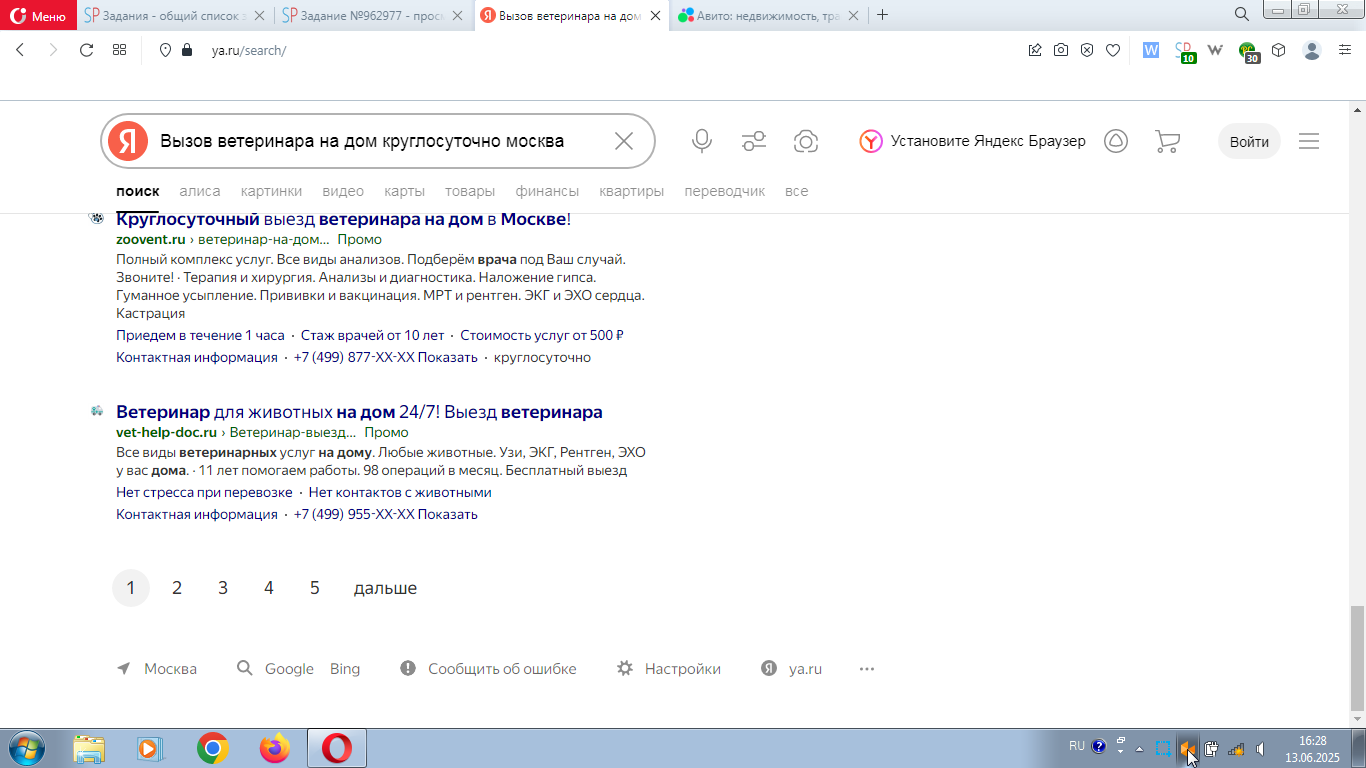
Task: Open the ad blocker shield icon
Action: click(1087, 50)
